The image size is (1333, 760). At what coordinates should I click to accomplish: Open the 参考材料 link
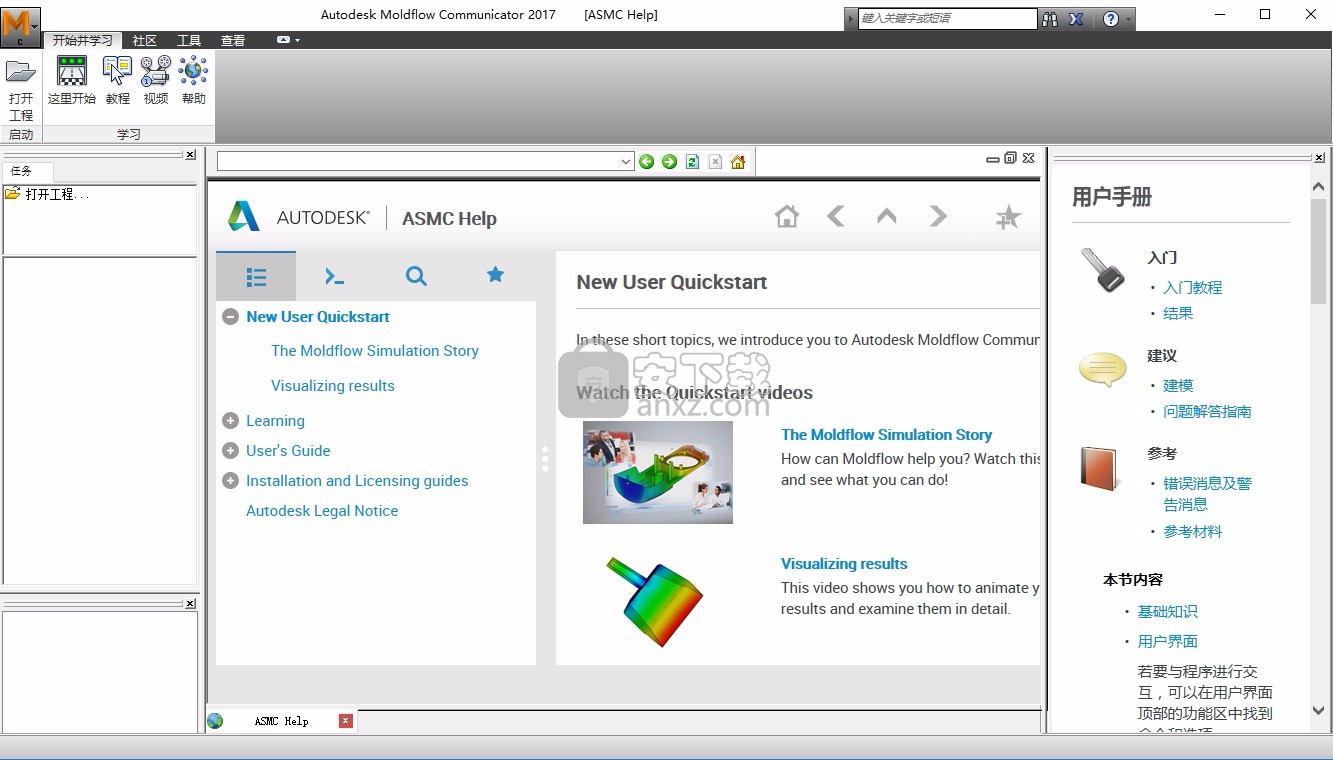tap(1193, 532)
